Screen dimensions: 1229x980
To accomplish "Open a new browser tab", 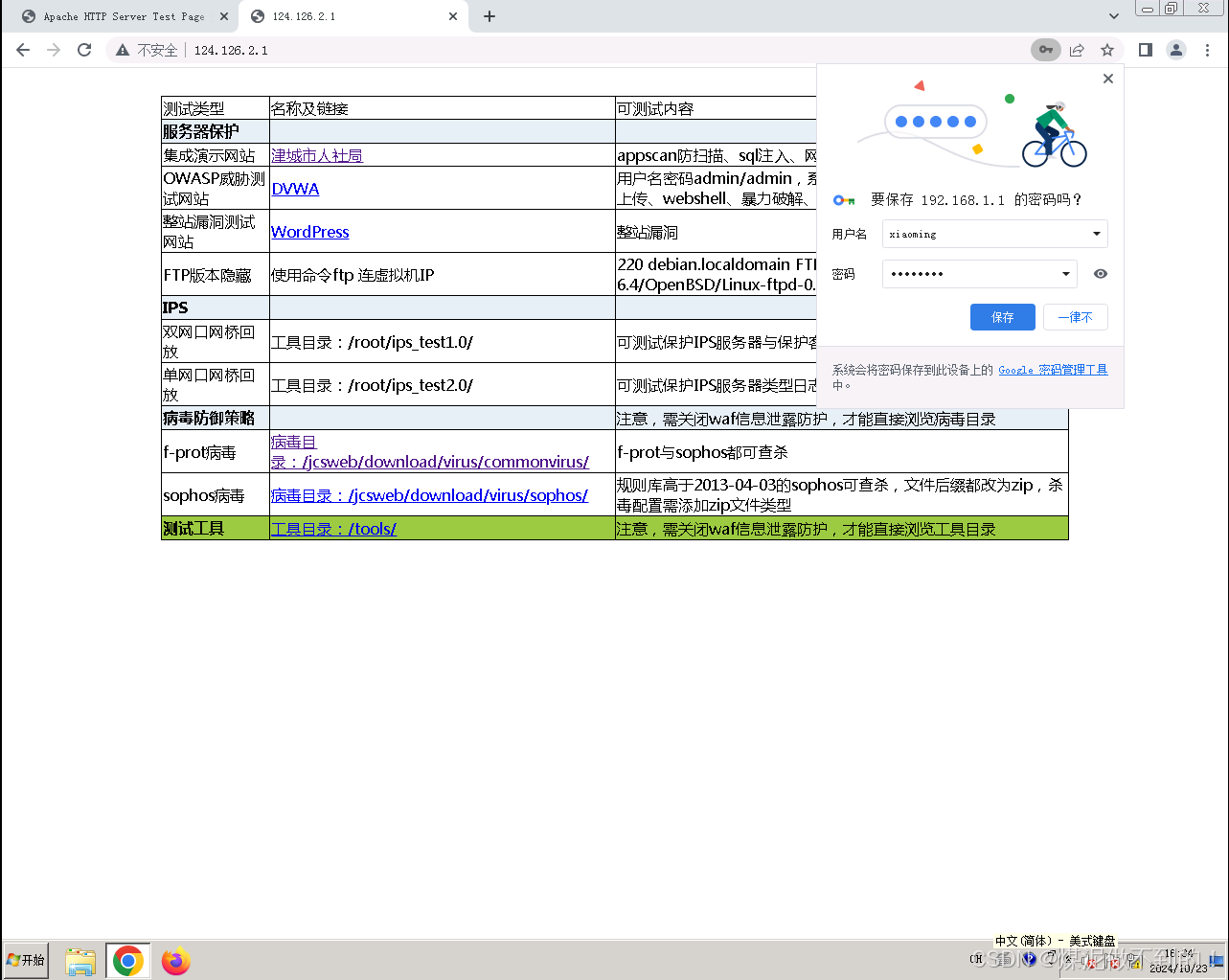I will [489, 16].
